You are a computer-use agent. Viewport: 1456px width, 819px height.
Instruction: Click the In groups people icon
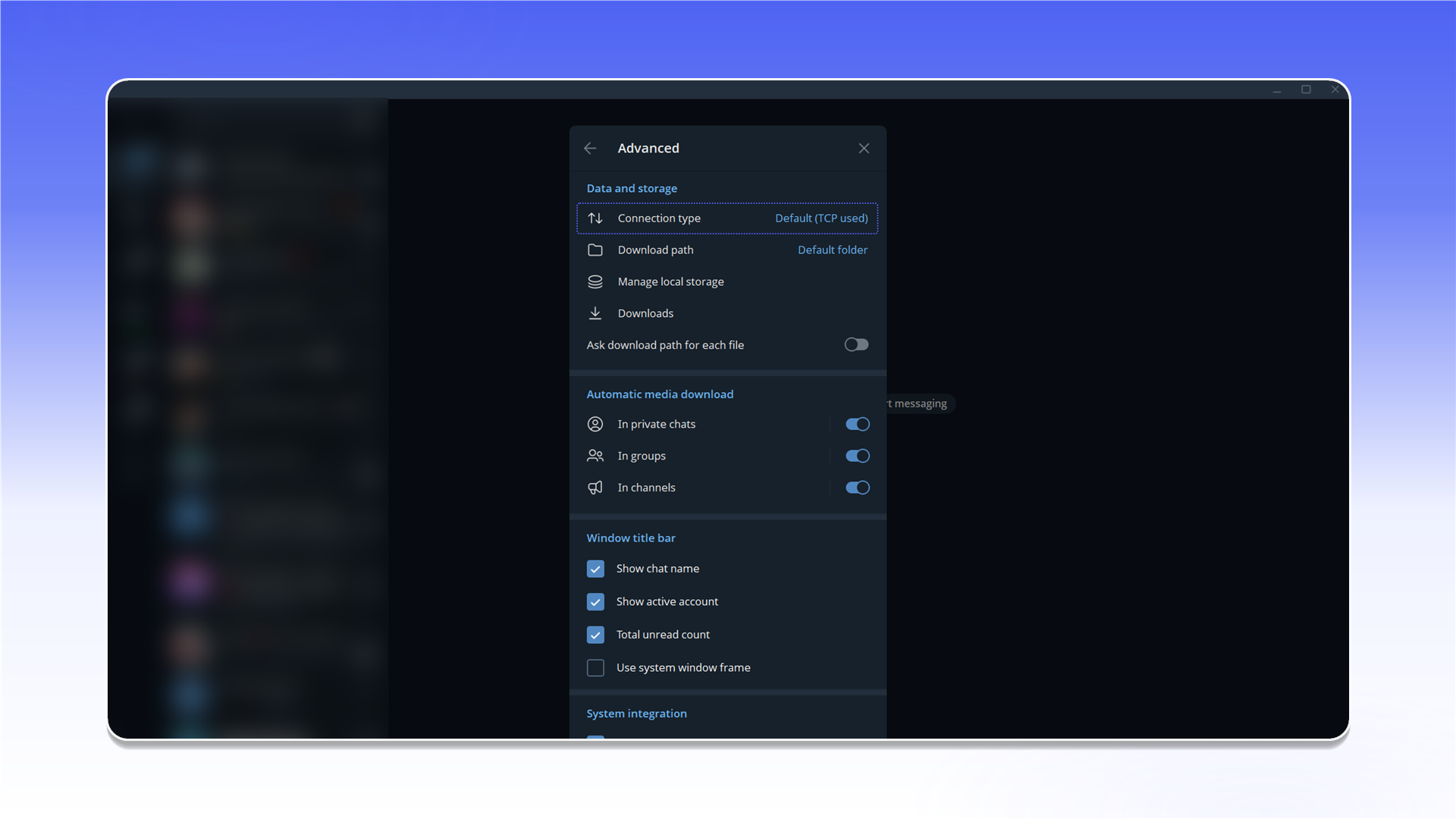[595, 456]
